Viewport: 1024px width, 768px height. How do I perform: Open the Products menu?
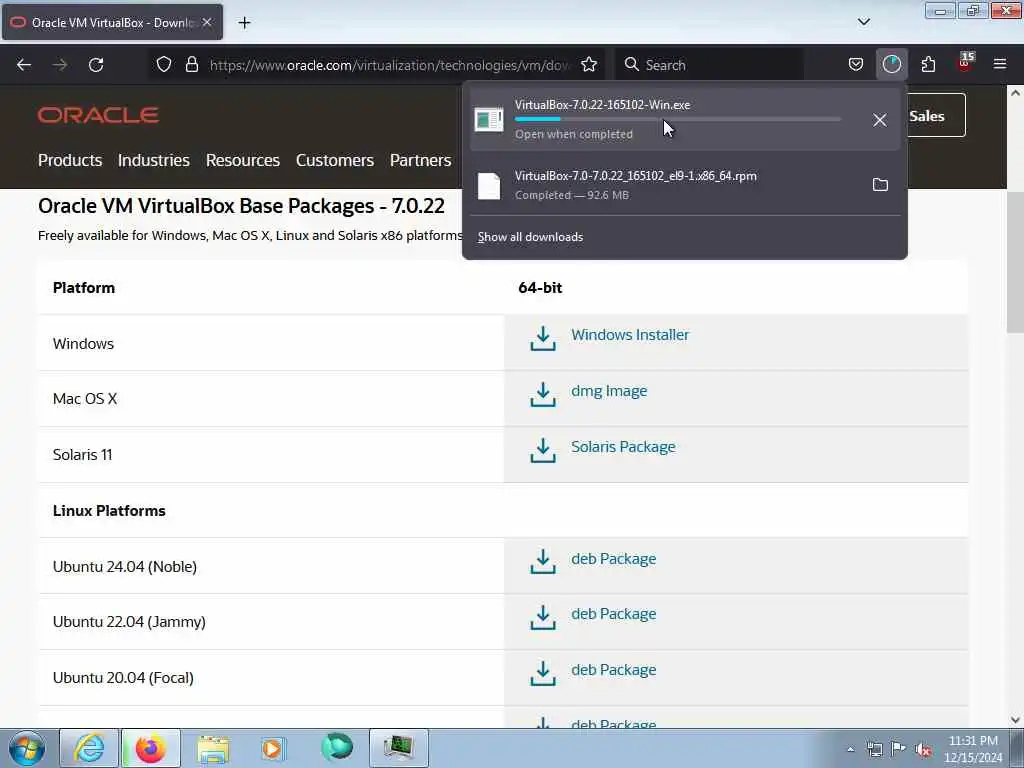click(x=70, y=160)
